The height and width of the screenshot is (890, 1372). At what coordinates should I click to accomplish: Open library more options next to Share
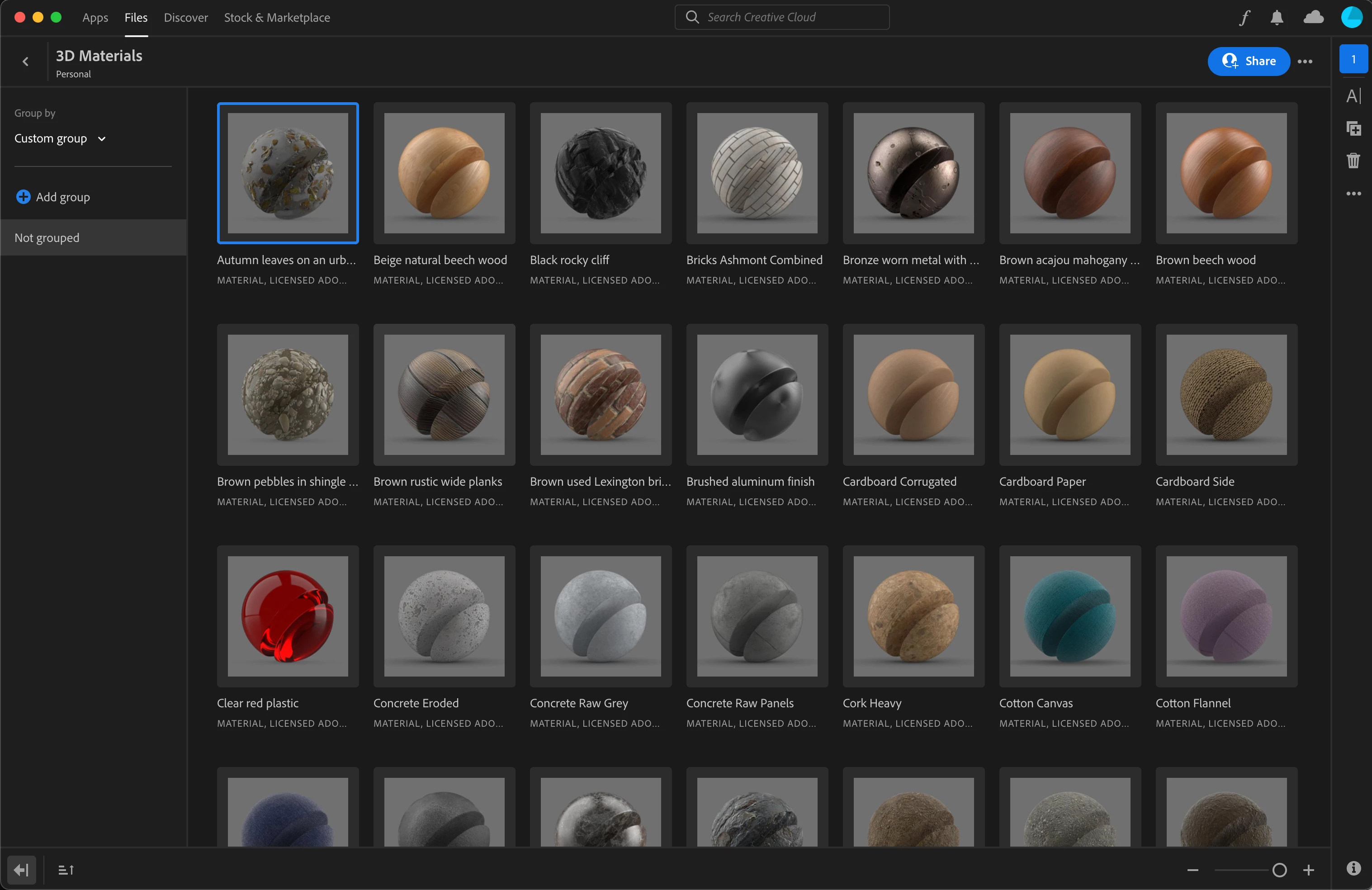click(x=1305, y=62)
